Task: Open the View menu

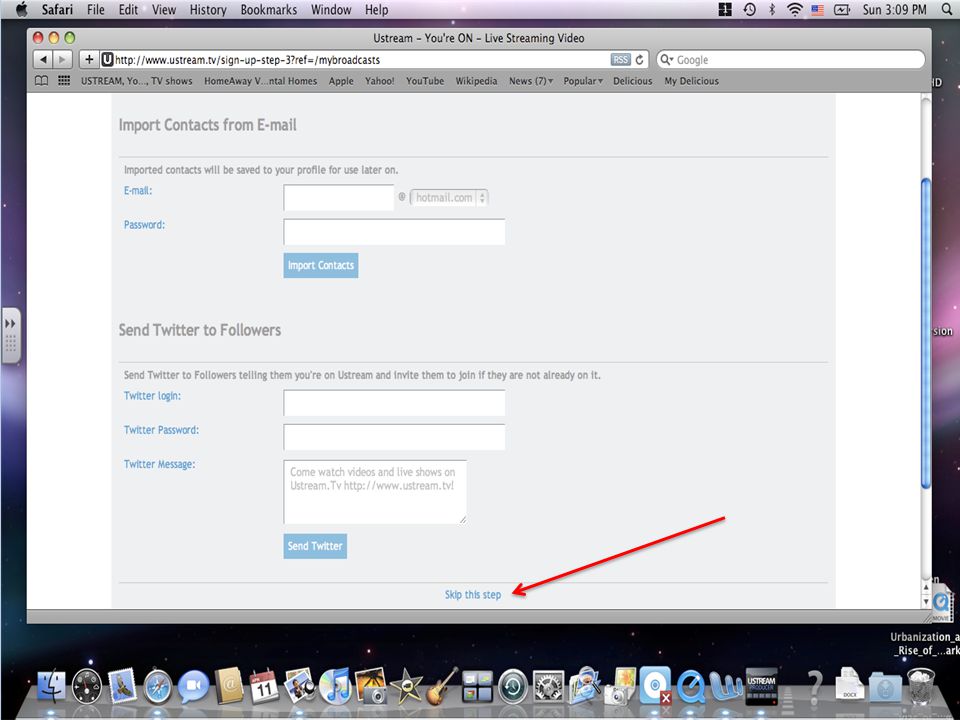Action: pyautogui.click(x=163, y=9)
